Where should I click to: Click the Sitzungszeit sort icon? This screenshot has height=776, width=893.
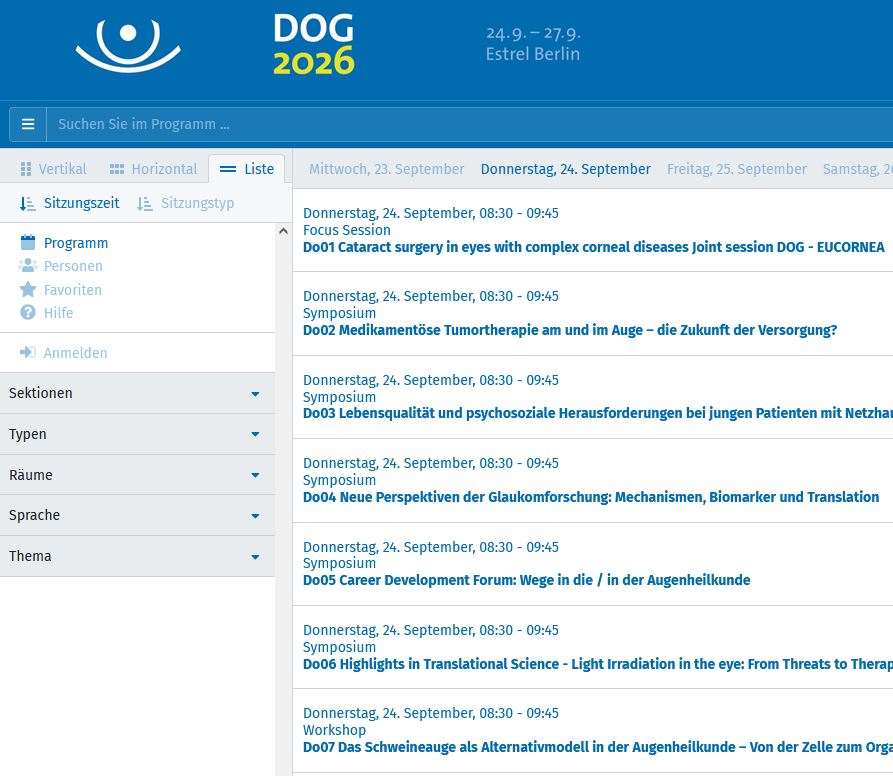click(28, 203)
